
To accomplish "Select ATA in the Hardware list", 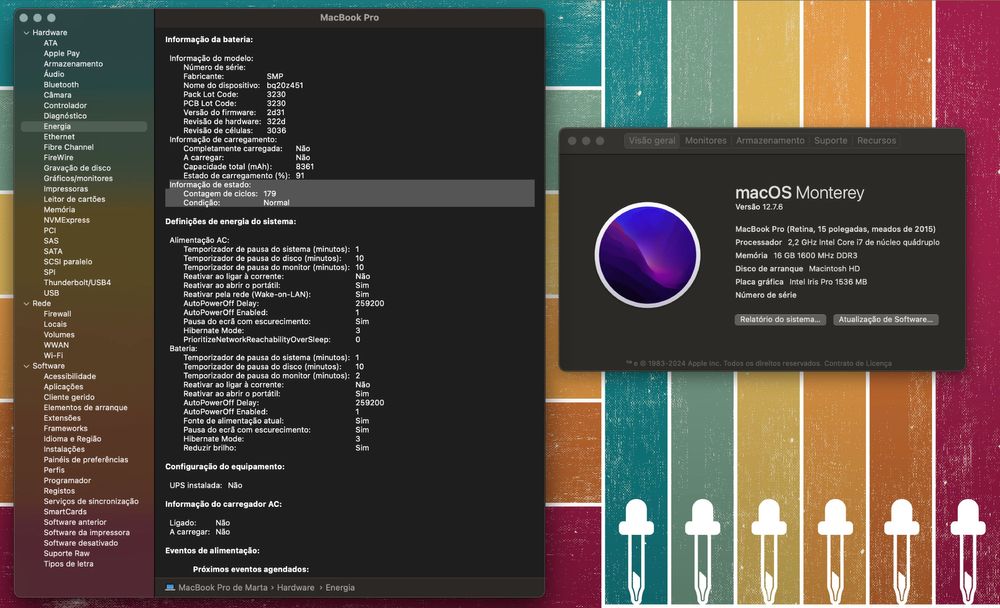I will (50, 43).
